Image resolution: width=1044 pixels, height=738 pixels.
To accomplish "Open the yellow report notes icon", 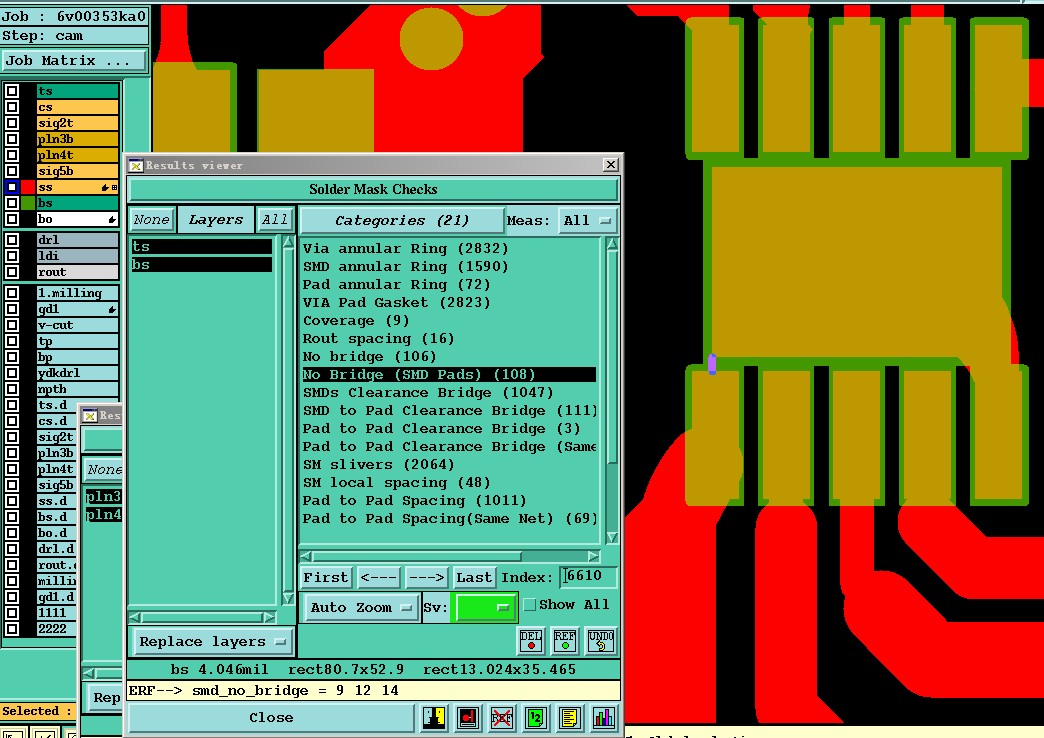I will (569, 717).
